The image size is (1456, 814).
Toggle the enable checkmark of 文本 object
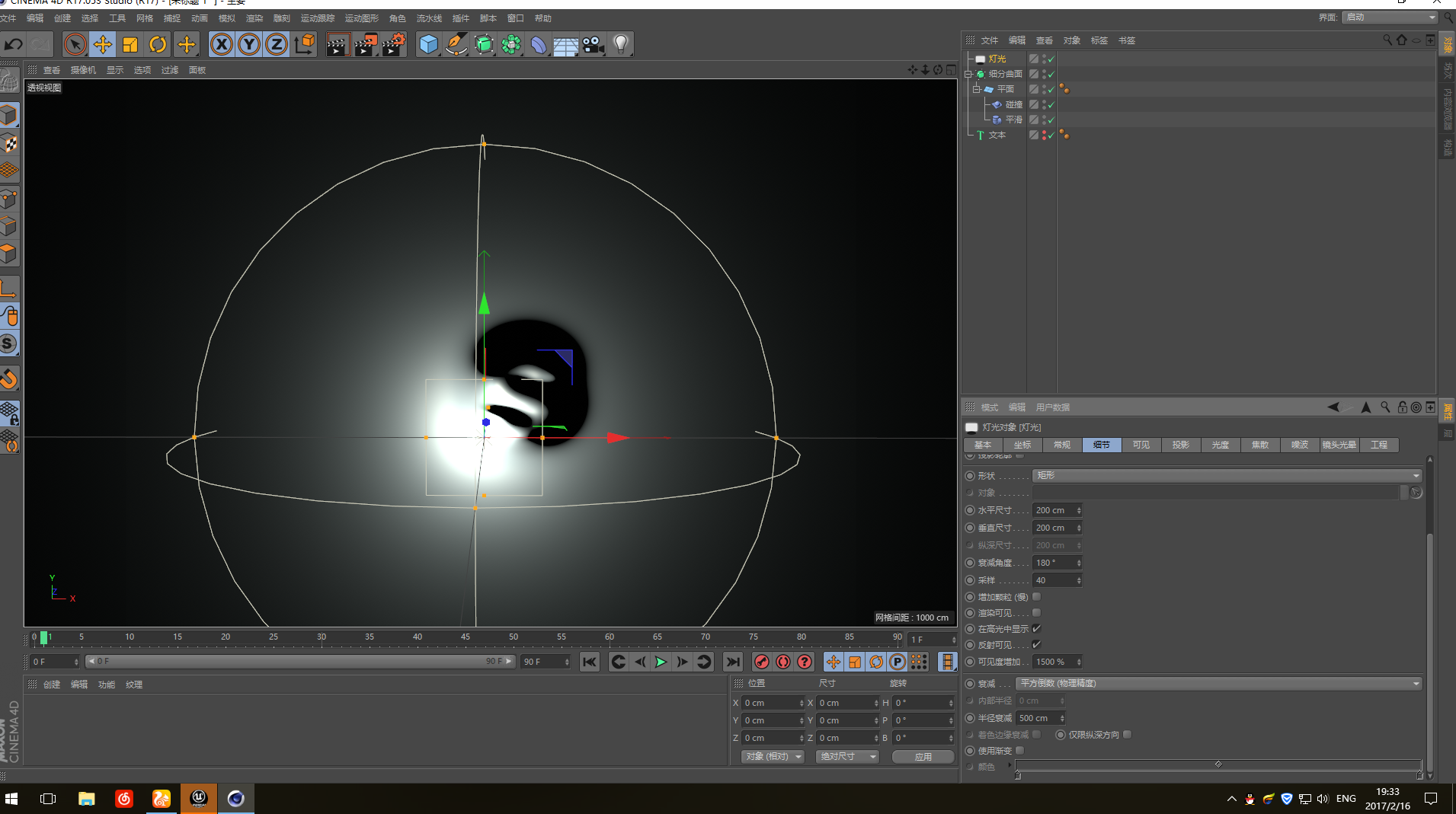[x=1051, y=135]
